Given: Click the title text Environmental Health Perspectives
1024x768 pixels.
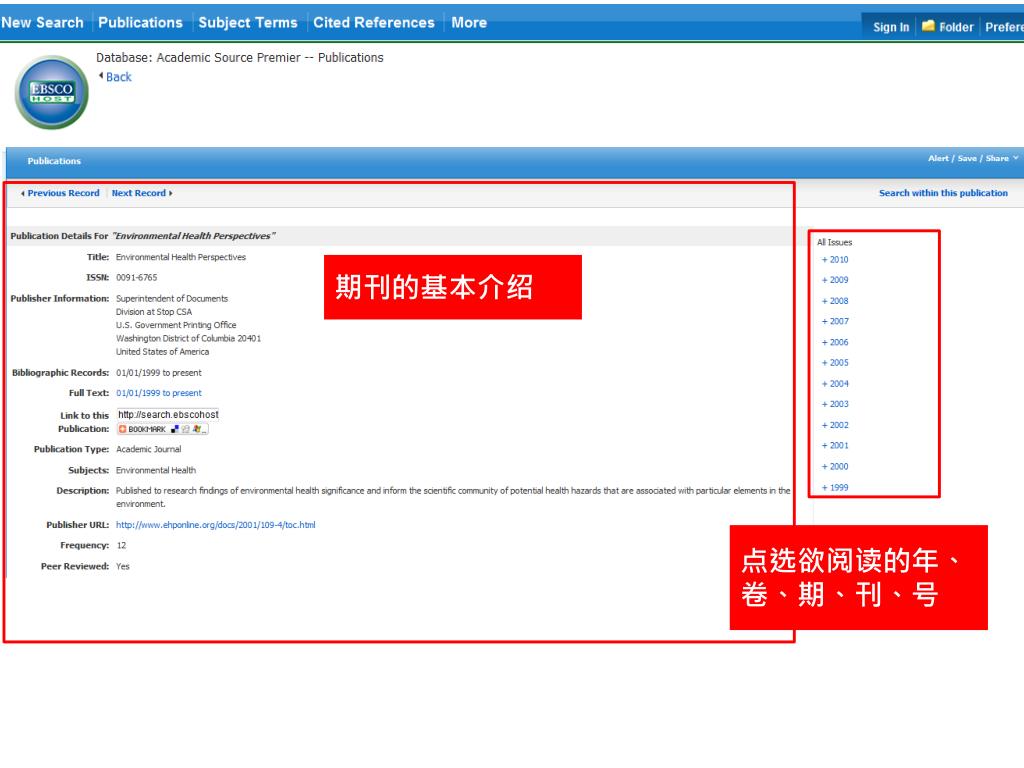Looking at the screenshot, I should (x=181, y=257).
